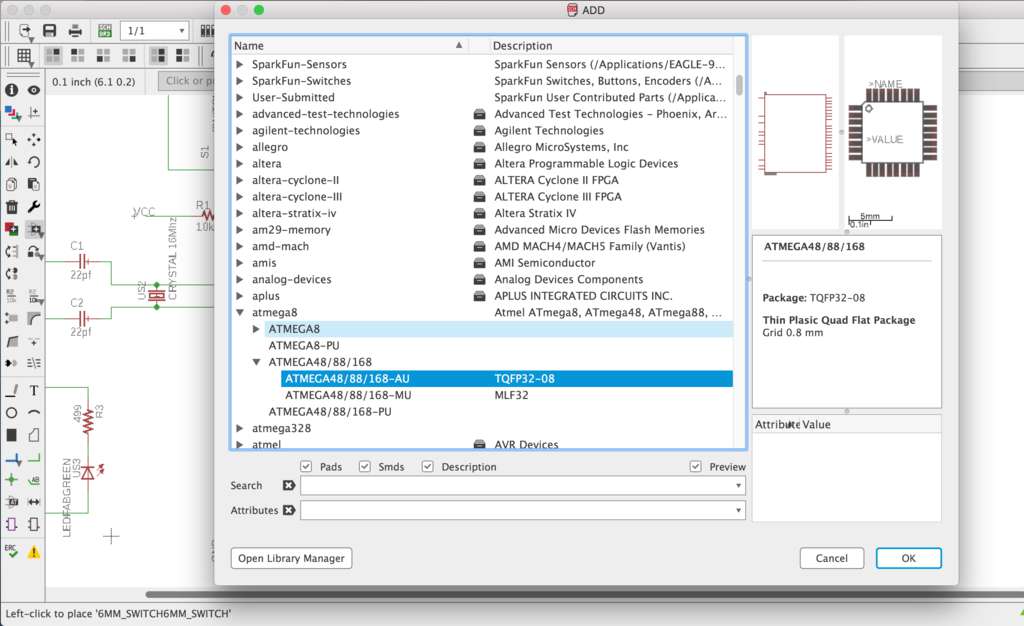Select the ATMEGA8-PU device row
The image size is (1024, 626).
click(304, 345)
